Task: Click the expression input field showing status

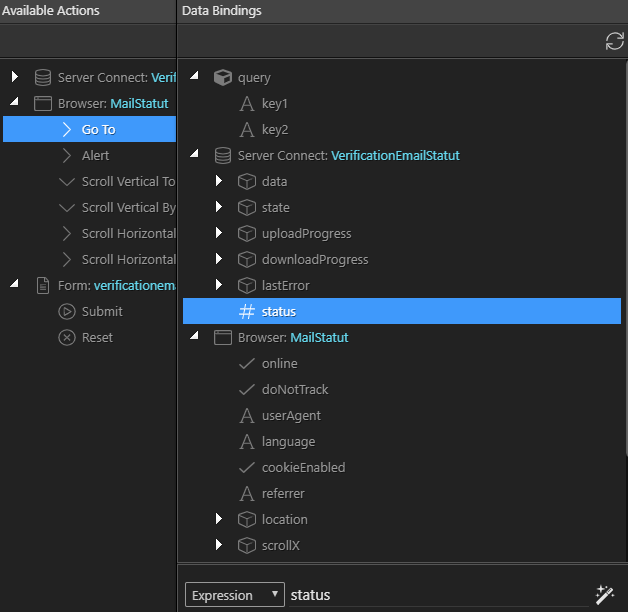Action: point(439,595)
